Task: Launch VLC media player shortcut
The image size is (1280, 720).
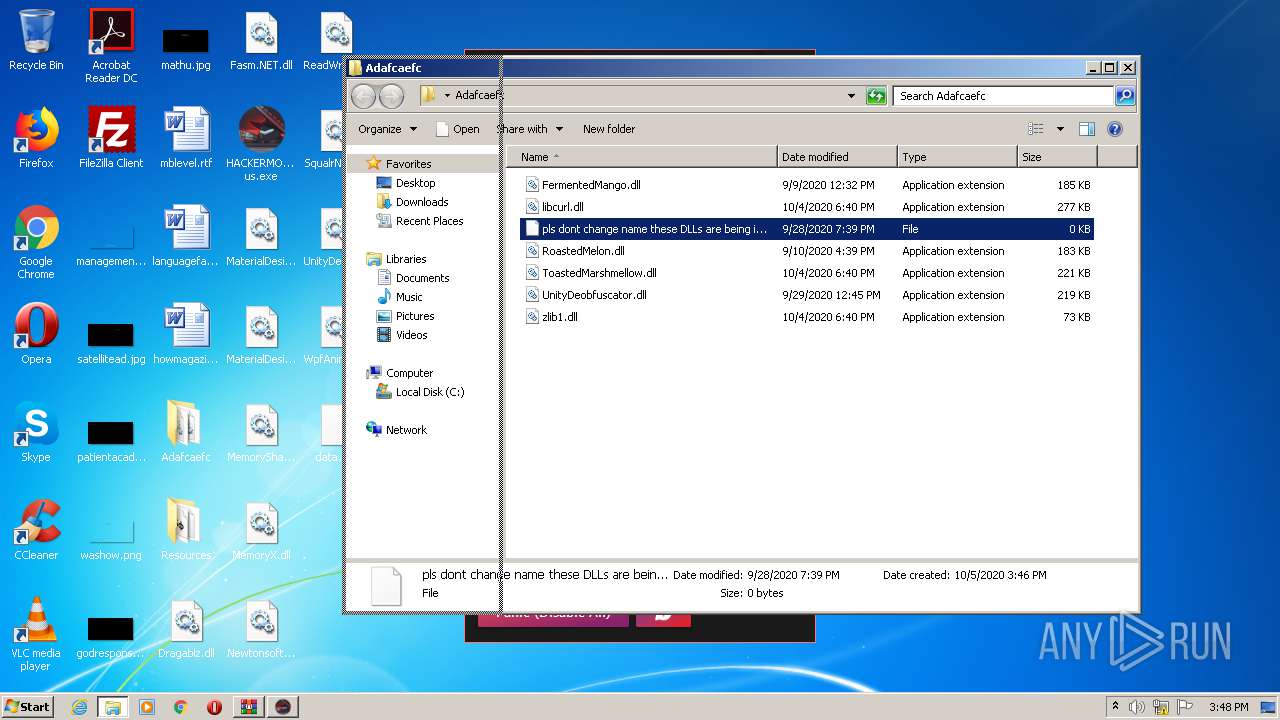Action: click(36, 634)
